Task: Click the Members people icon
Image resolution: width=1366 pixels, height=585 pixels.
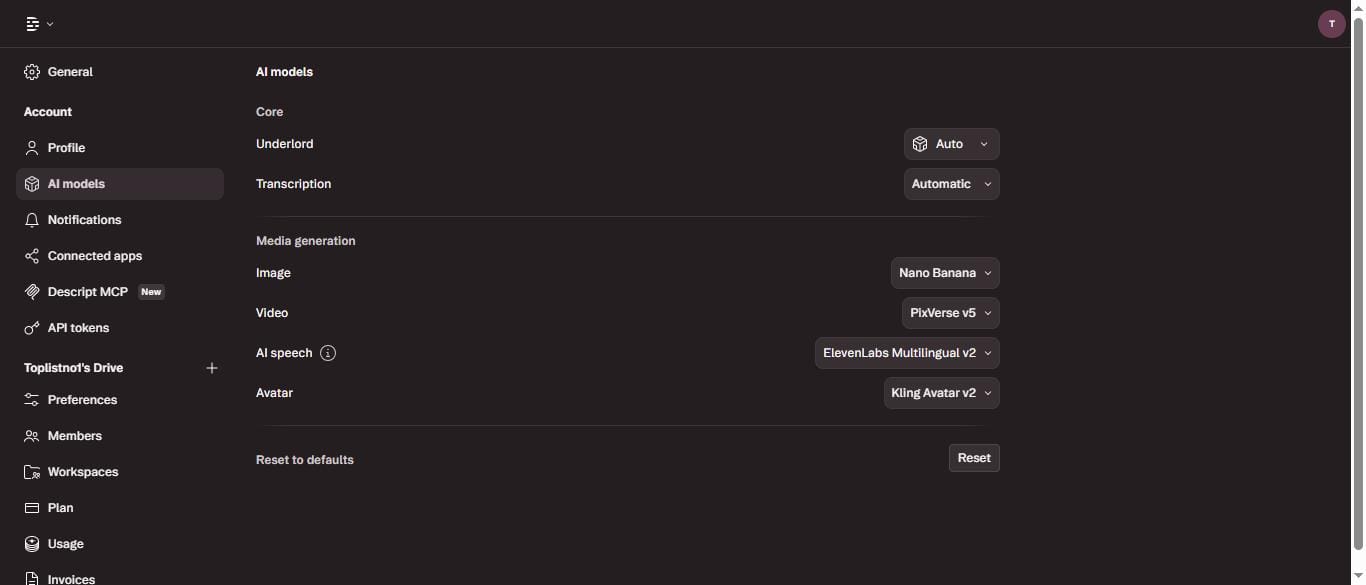Action: [32, 436]
